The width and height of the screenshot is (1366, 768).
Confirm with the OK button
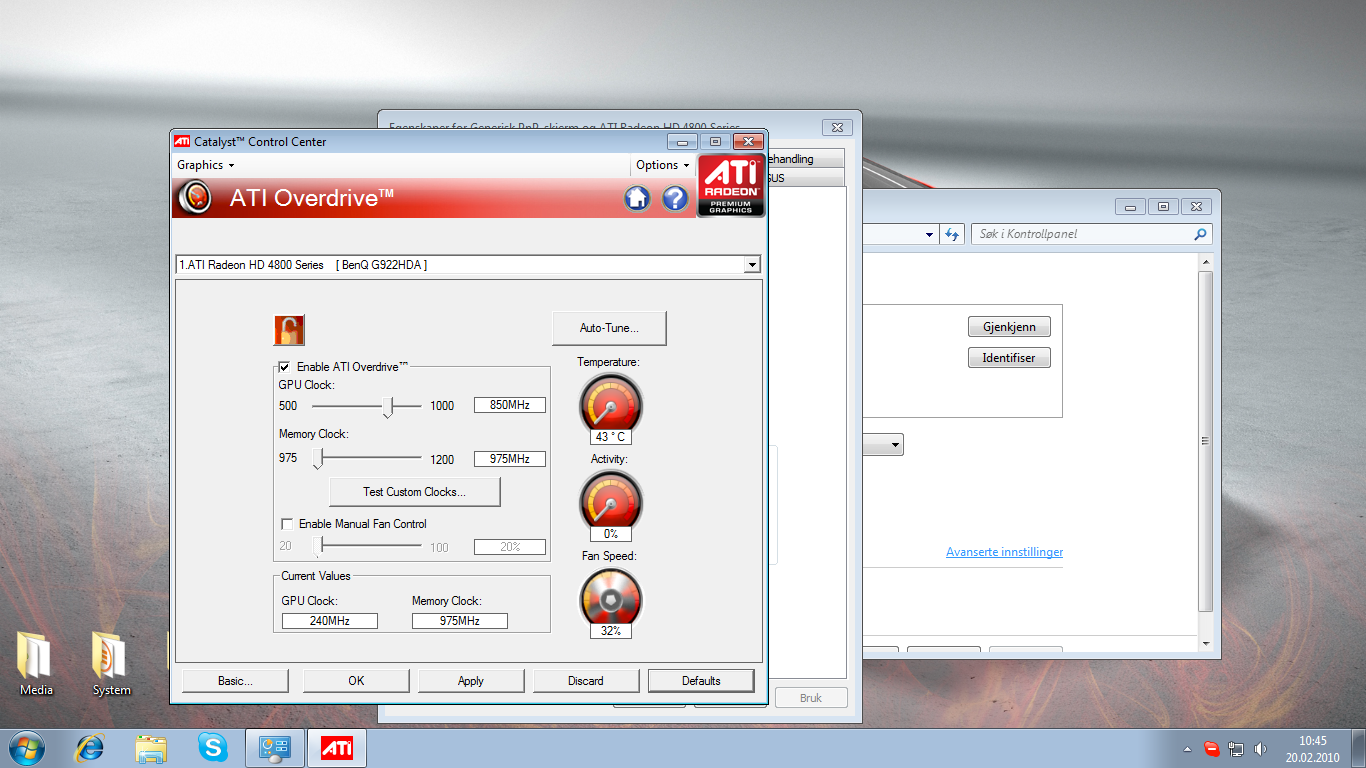[x=356, y=681]
